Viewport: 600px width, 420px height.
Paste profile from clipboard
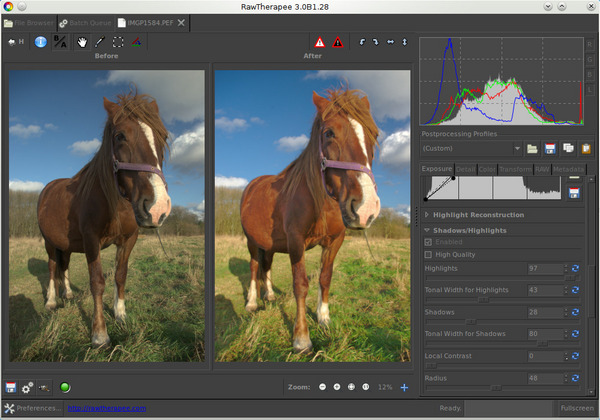click(586, 148)
